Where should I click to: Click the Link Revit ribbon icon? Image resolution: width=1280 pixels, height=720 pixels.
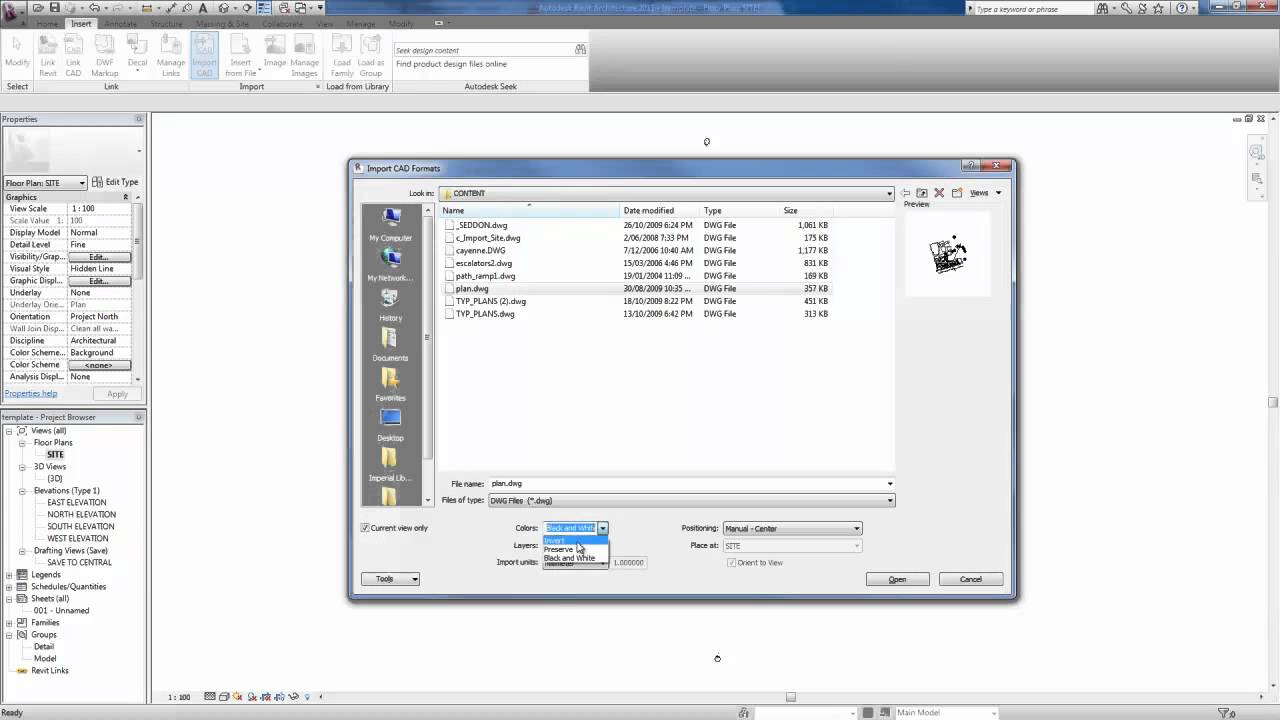[x=48, y=56]
